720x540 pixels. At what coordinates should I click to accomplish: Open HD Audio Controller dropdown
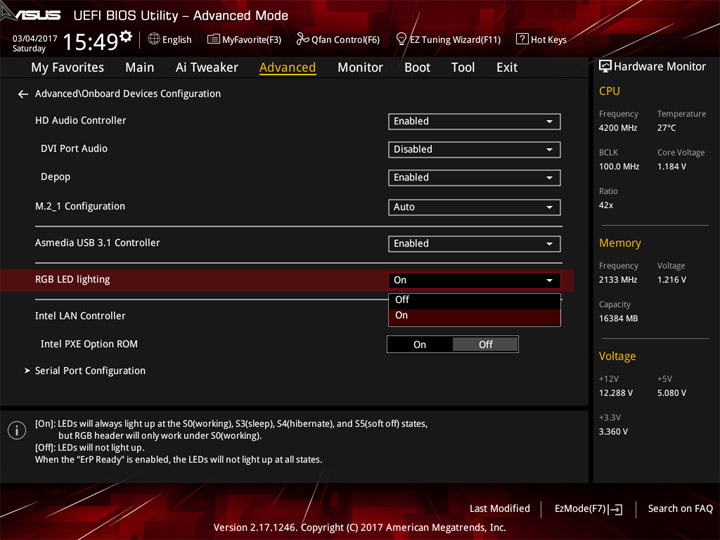[x=474, y=121]
